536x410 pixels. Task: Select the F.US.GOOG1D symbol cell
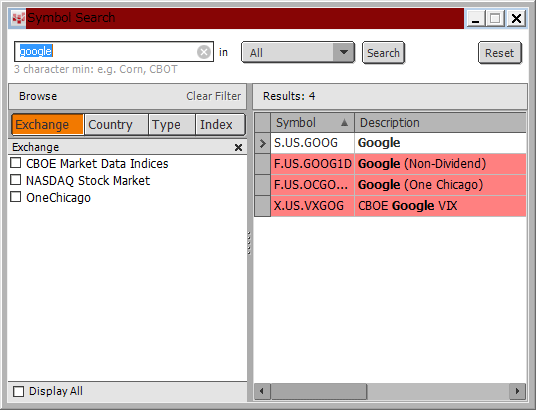coord(312,164)
